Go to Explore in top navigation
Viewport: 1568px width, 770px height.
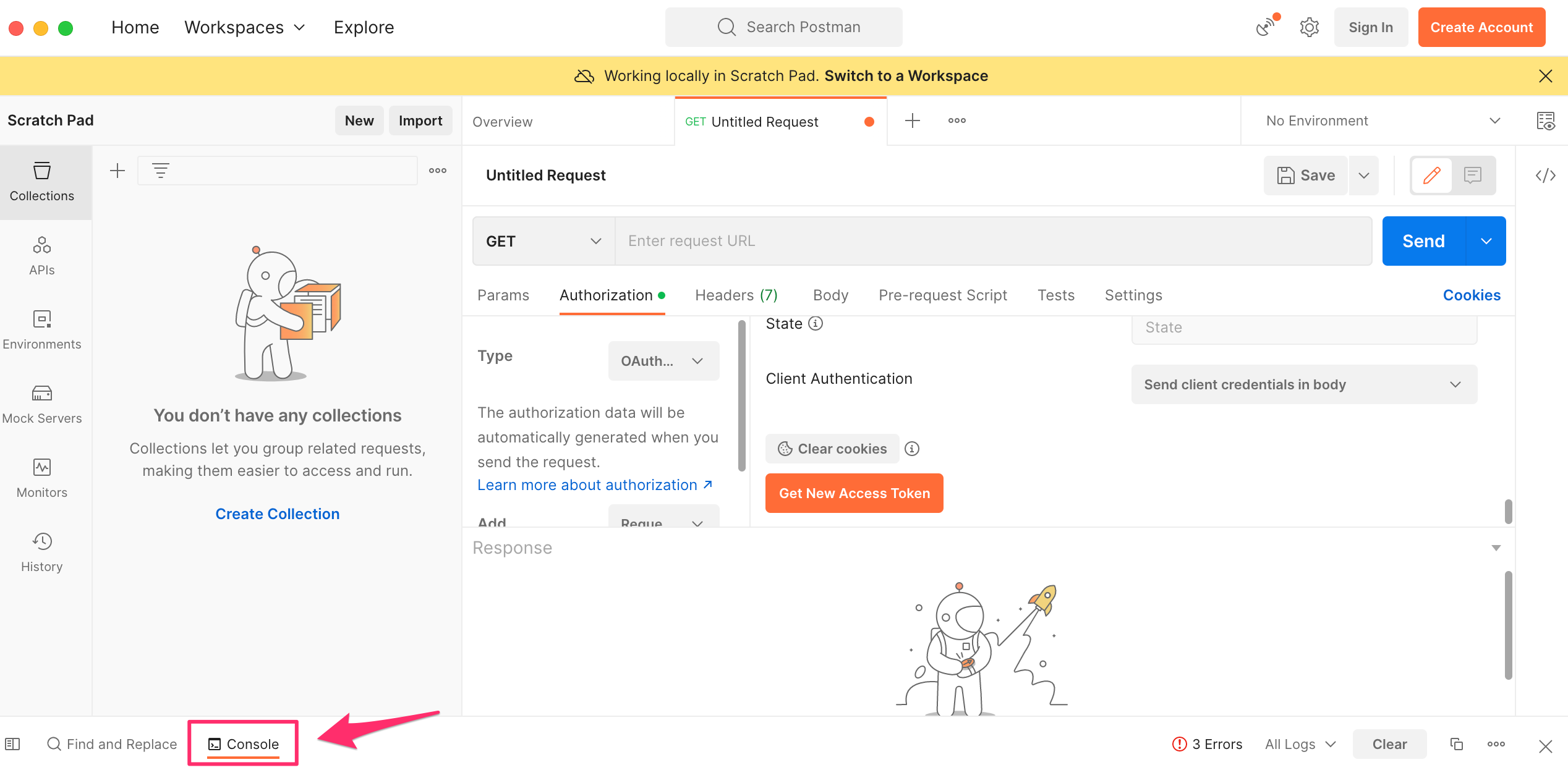point(364,27)
